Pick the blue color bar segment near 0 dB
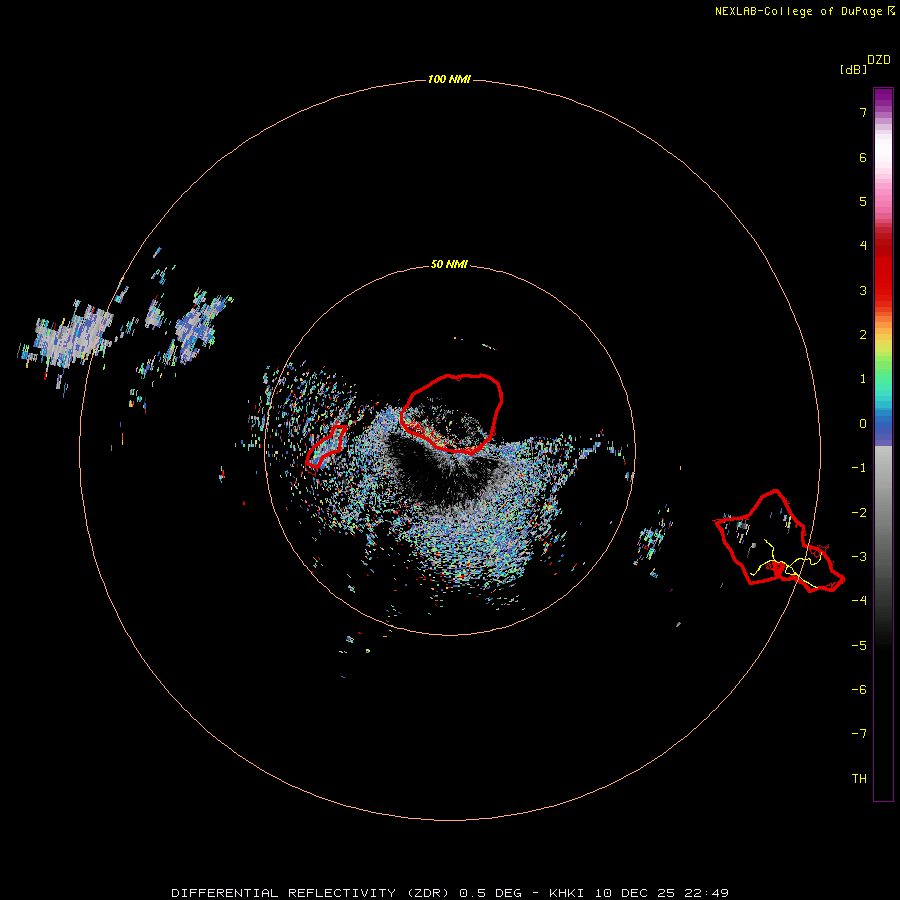This screenshot has width=900, height=900. point(883,426)
